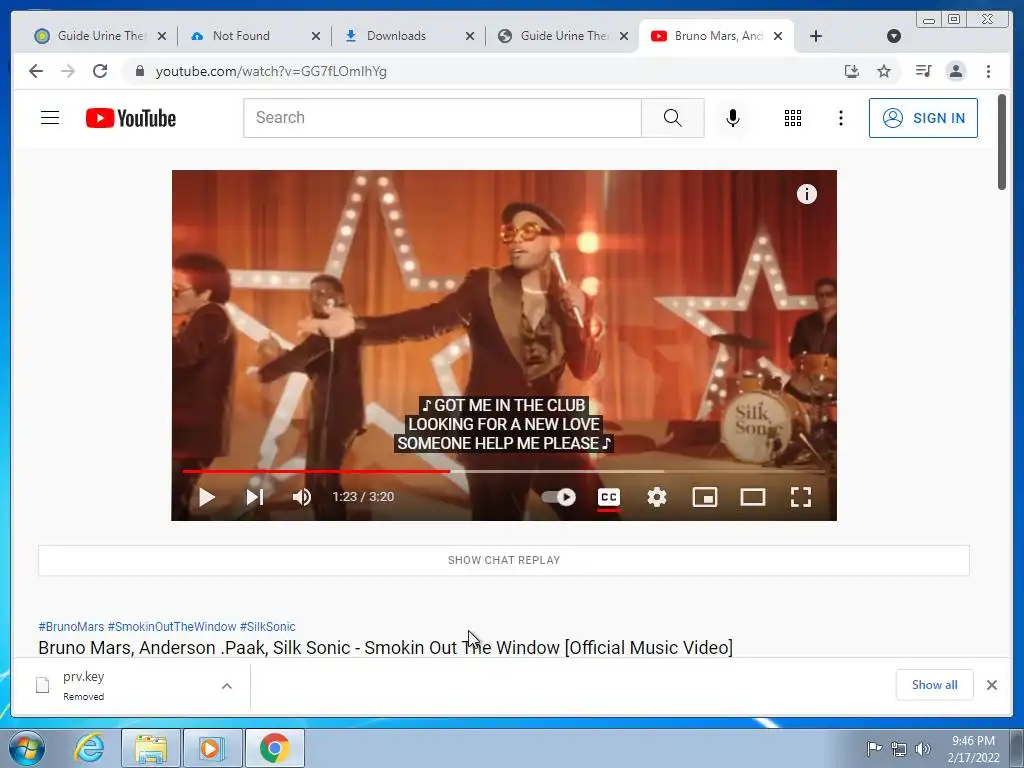Expand the prv.key download options

(x=227, y=686)
